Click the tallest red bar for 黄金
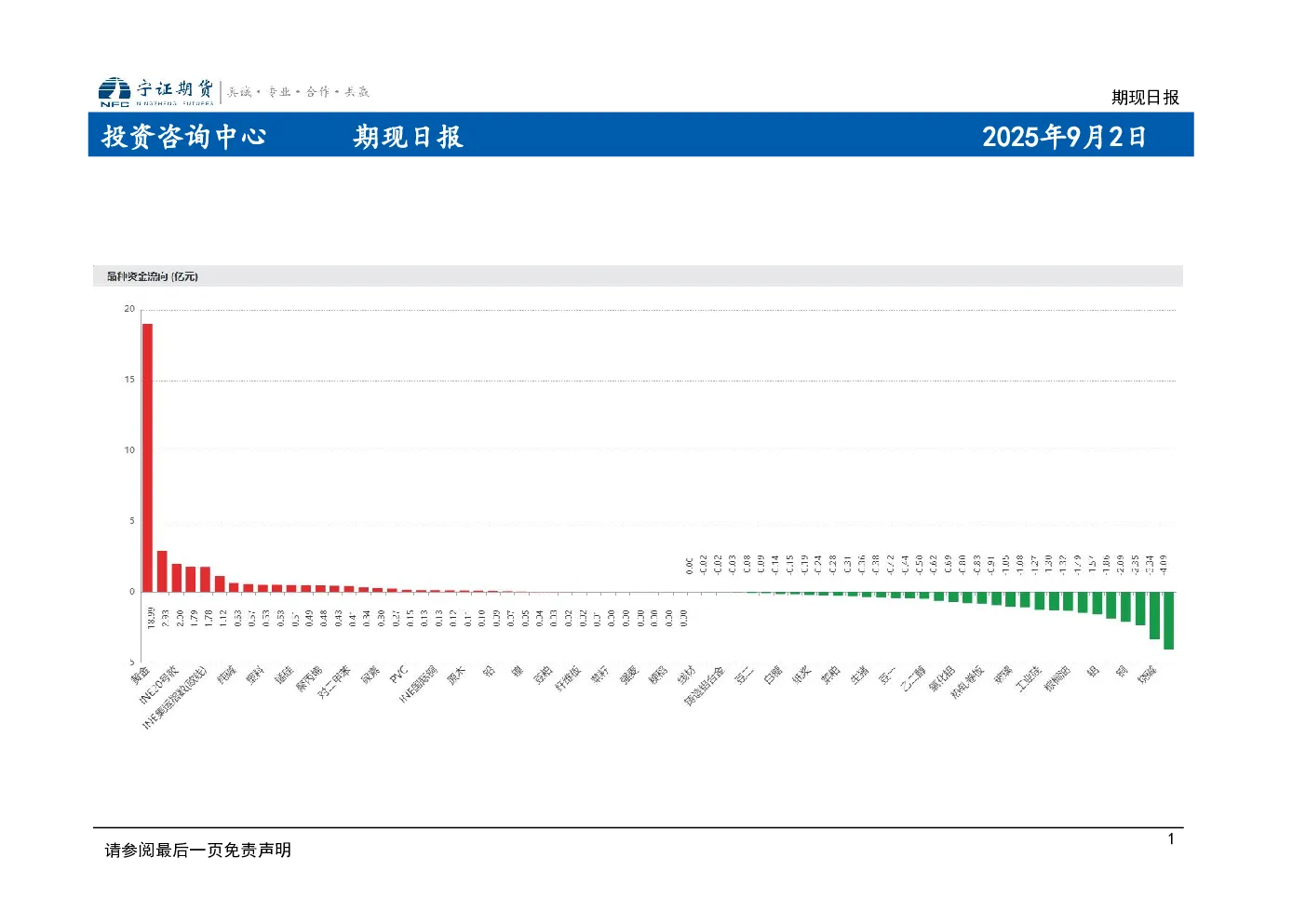The image size is (1306, 924). tap(147, 458)
